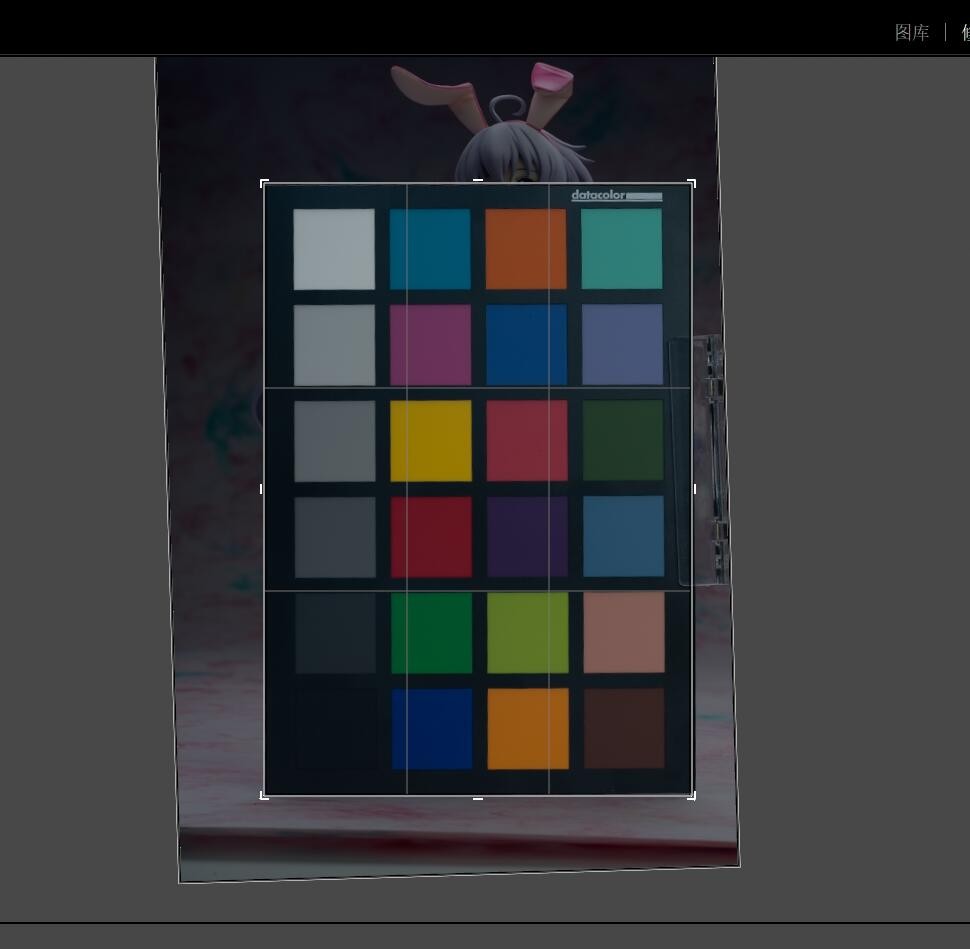Click the right edge middle crop handle
The height and width of the screenshot is (949, 970).
point(694,489)
